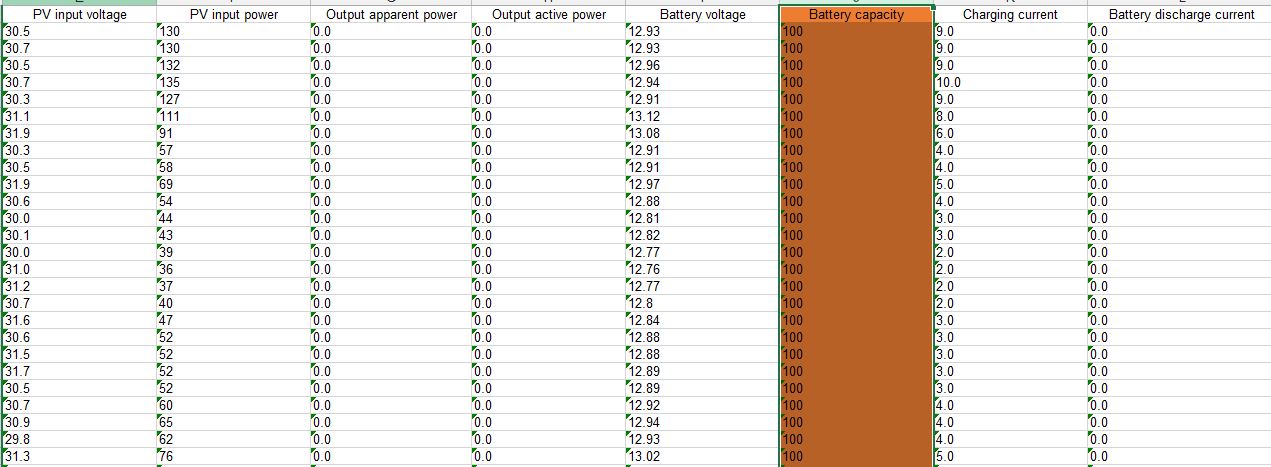Click the Output active power header
The width and height of the screenshot is (1271, 467).
coord(548,15)
